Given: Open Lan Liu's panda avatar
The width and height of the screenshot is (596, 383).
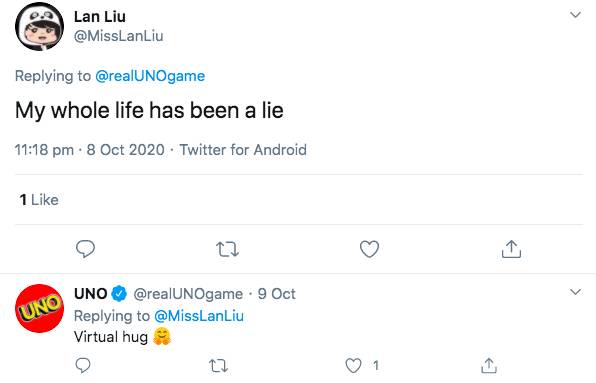Looking at the screenshot, I should click(39, 27).
